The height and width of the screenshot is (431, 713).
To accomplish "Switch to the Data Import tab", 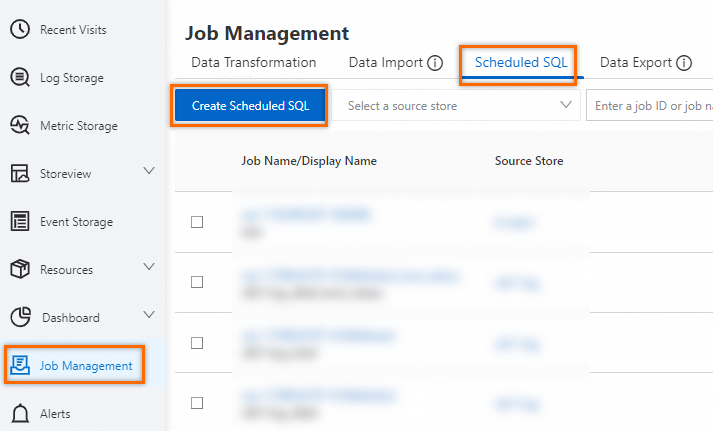I will click(386, 62).
